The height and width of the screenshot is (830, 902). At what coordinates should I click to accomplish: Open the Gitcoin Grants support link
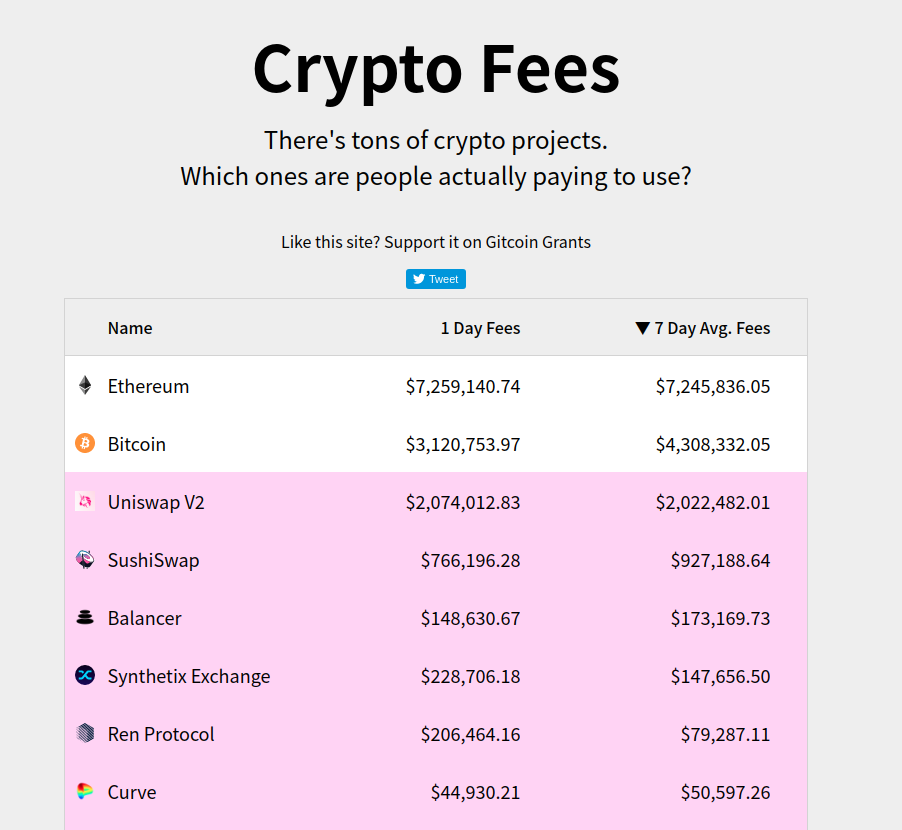(538, 242)
